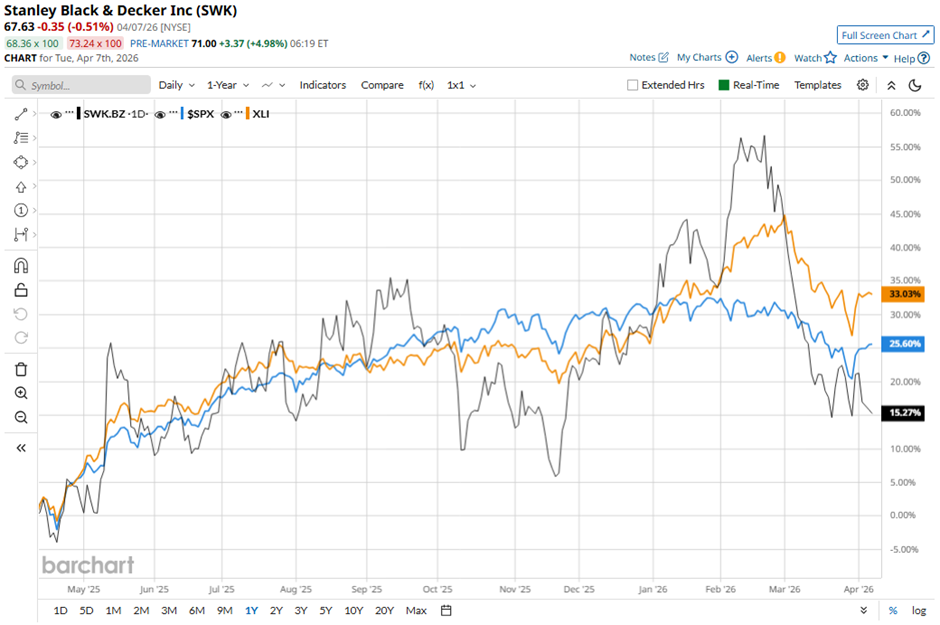Focus the Symbol search field
The width and height of the screenshot is (940, 625).
click(81, 85)
